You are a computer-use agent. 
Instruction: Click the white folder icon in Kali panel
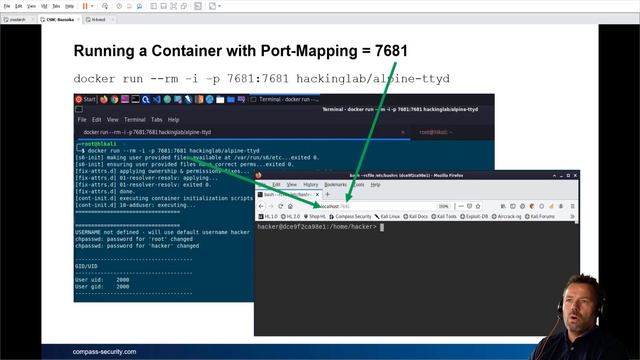click(x=220, y=99)
